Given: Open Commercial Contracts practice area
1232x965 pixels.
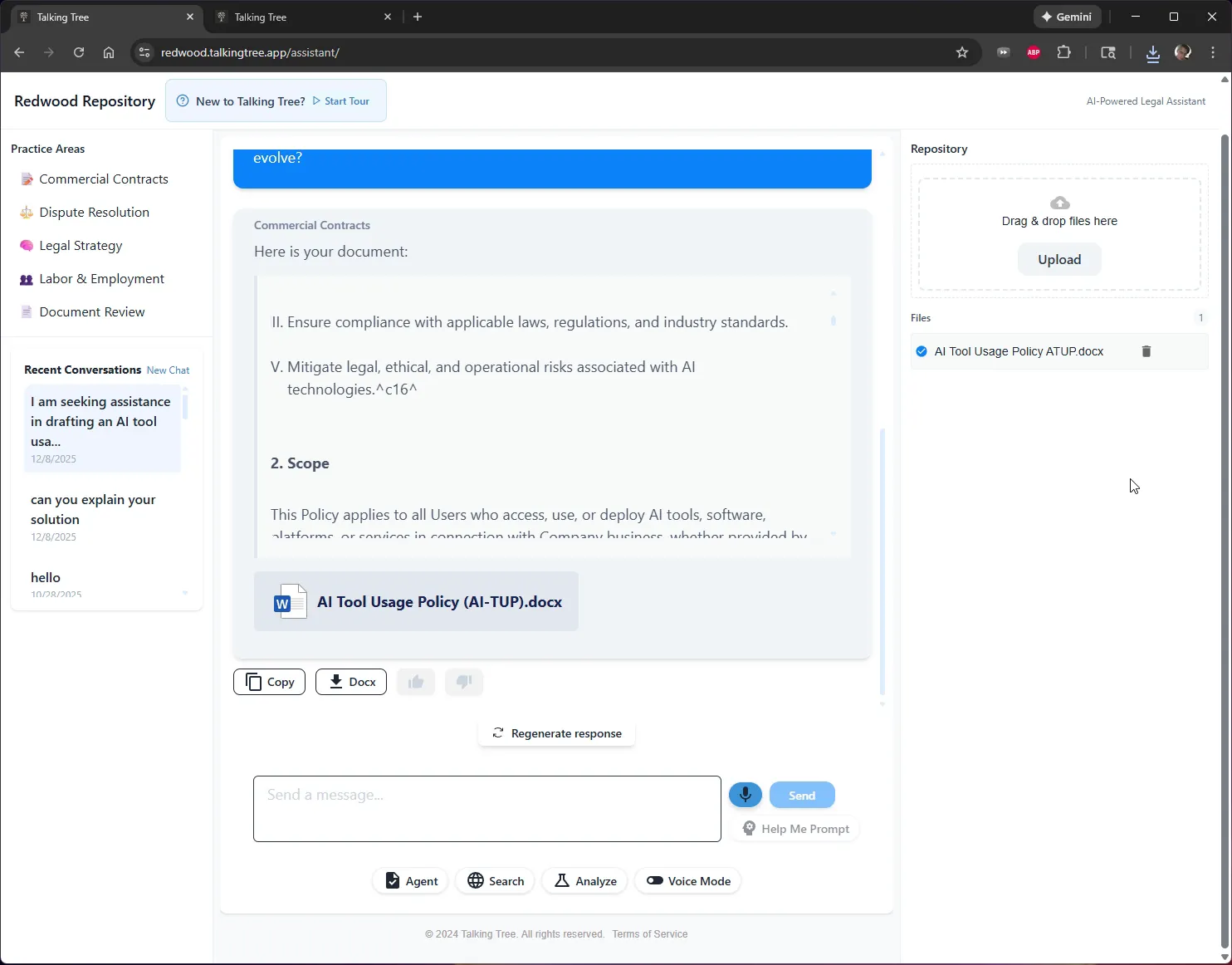Looking at the screenshot, I should tap(104, 179).
